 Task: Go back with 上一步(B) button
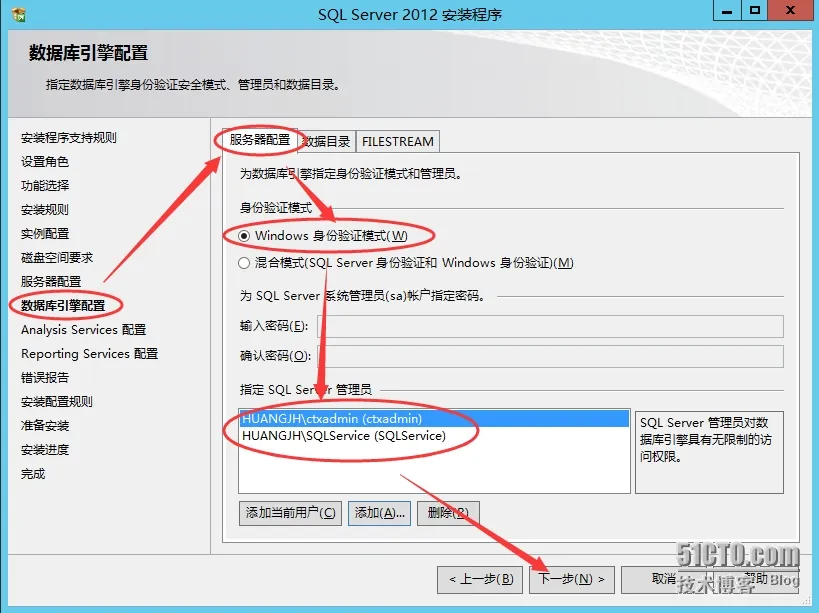(x=480, y=580)
